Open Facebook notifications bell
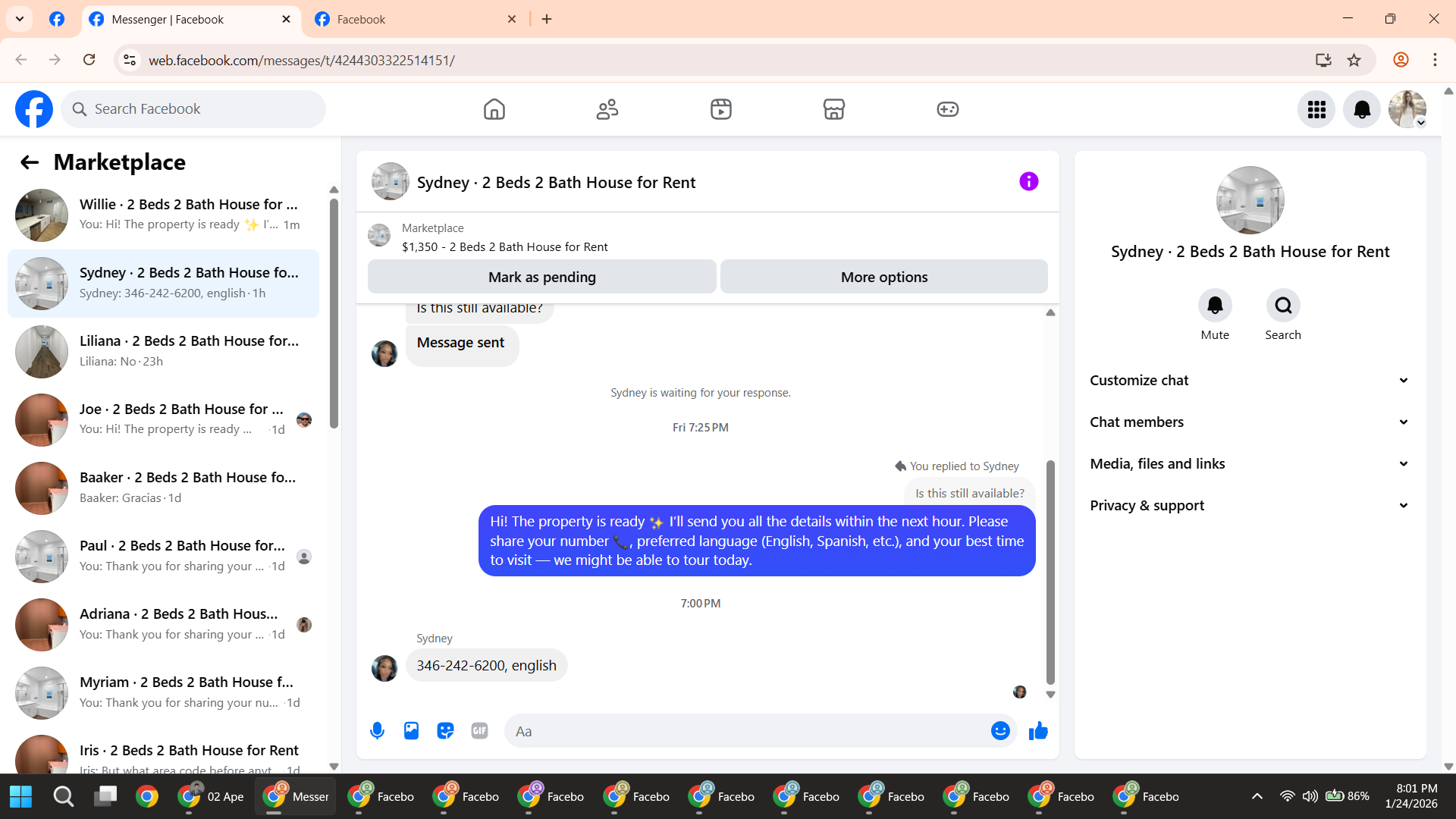Viewport: 1456px width, 819px height. point(1362,110)
